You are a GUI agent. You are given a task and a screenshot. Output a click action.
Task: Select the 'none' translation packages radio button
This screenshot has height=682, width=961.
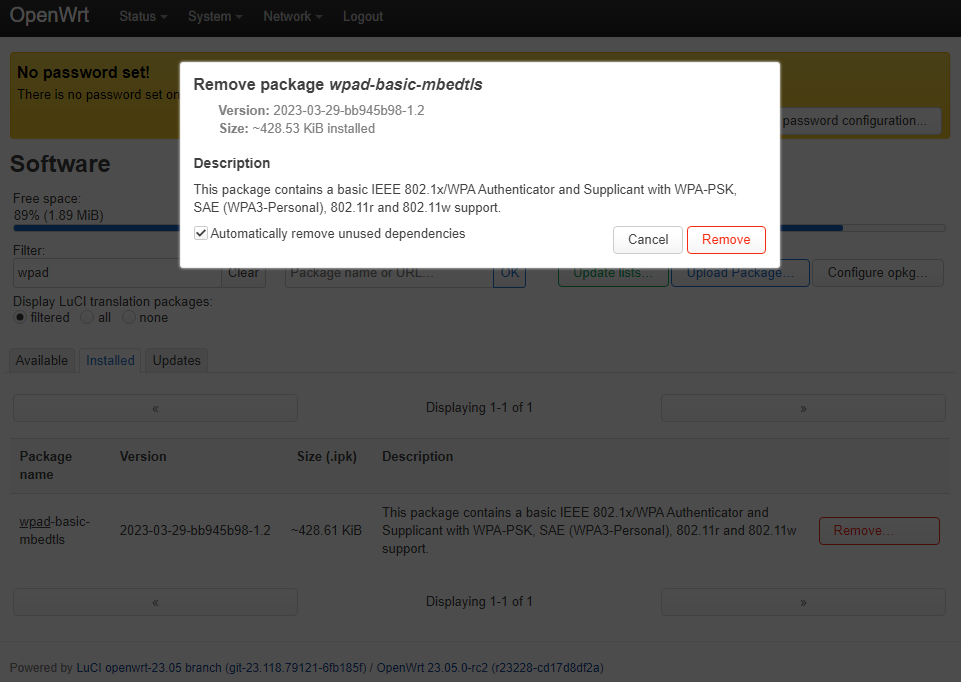click(x=128, y=317)
